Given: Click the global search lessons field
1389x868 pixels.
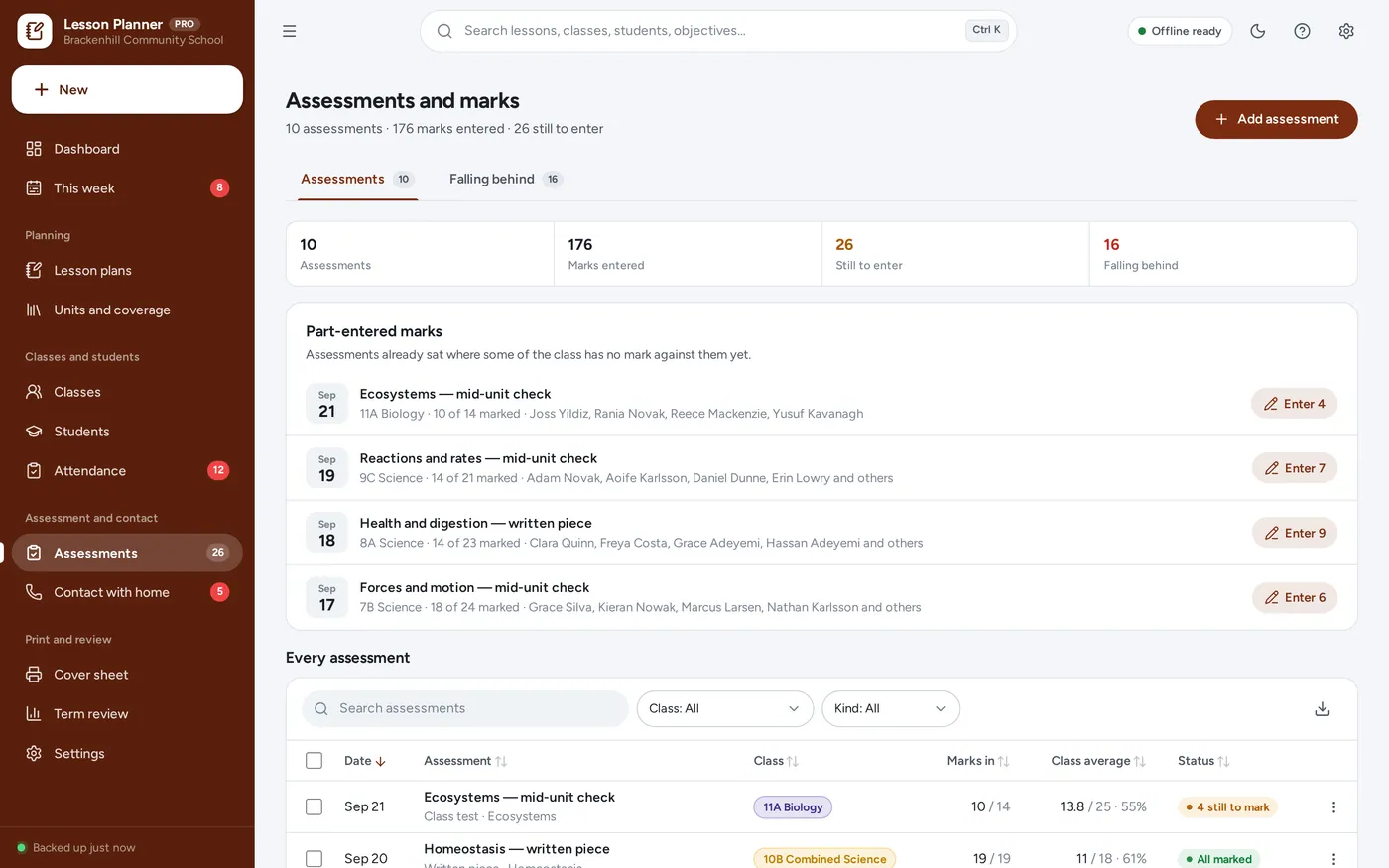Looking at the screenshot, I should [718, 31].
